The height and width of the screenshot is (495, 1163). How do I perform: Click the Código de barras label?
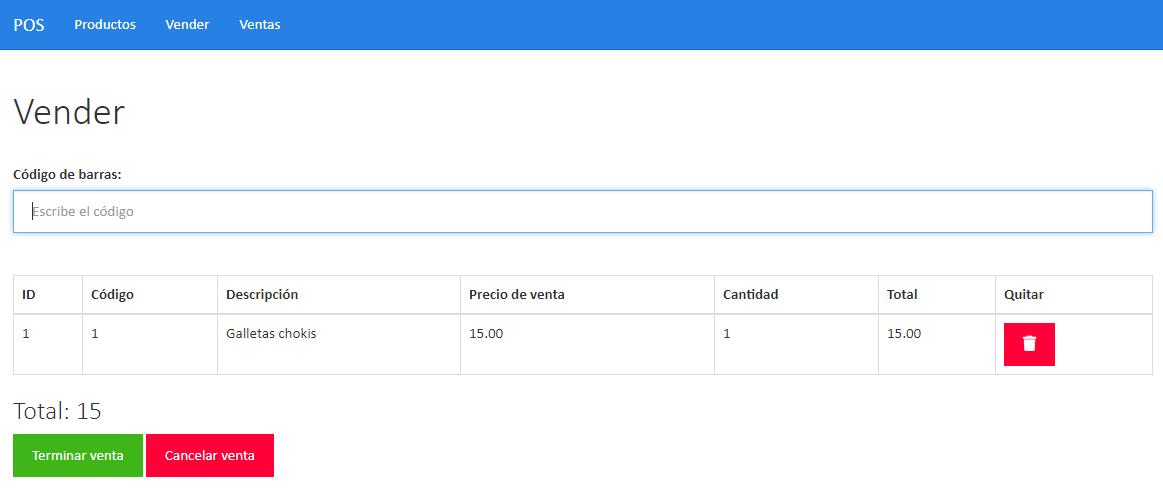pyautogui.click(x=67, y=174)
